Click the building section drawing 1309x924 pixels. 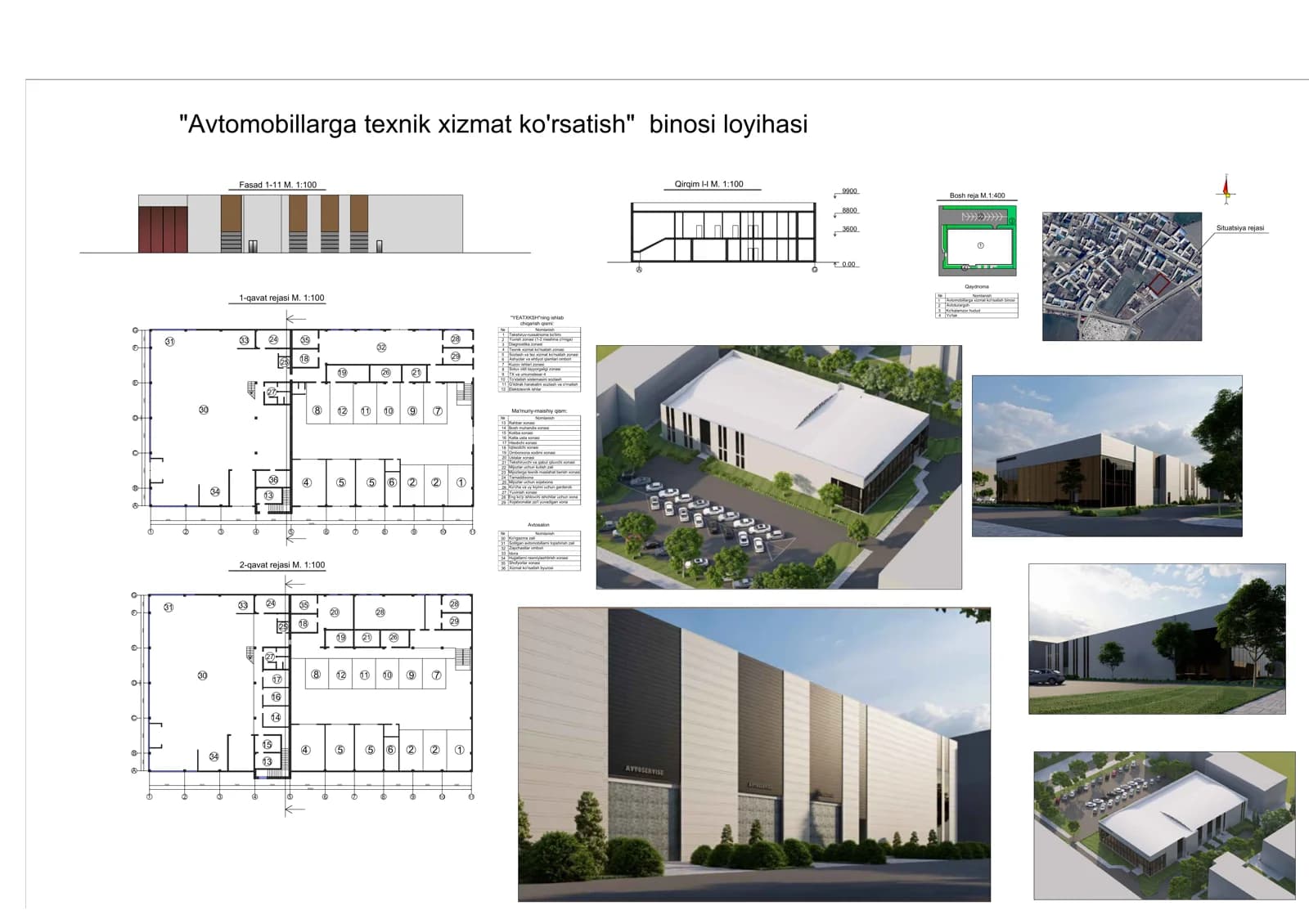[x=723, y=232]
